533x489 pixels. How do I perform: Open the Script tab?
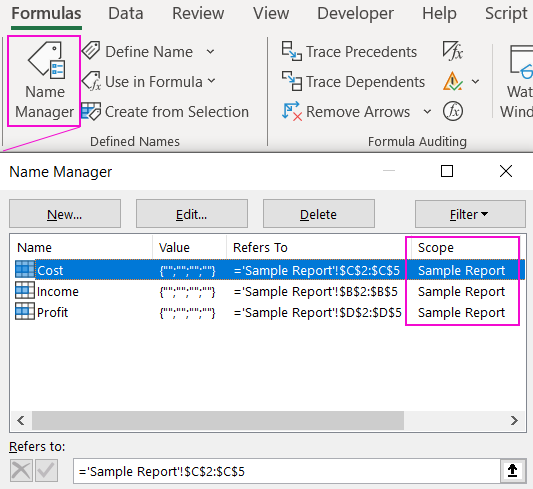click(506, 14)
